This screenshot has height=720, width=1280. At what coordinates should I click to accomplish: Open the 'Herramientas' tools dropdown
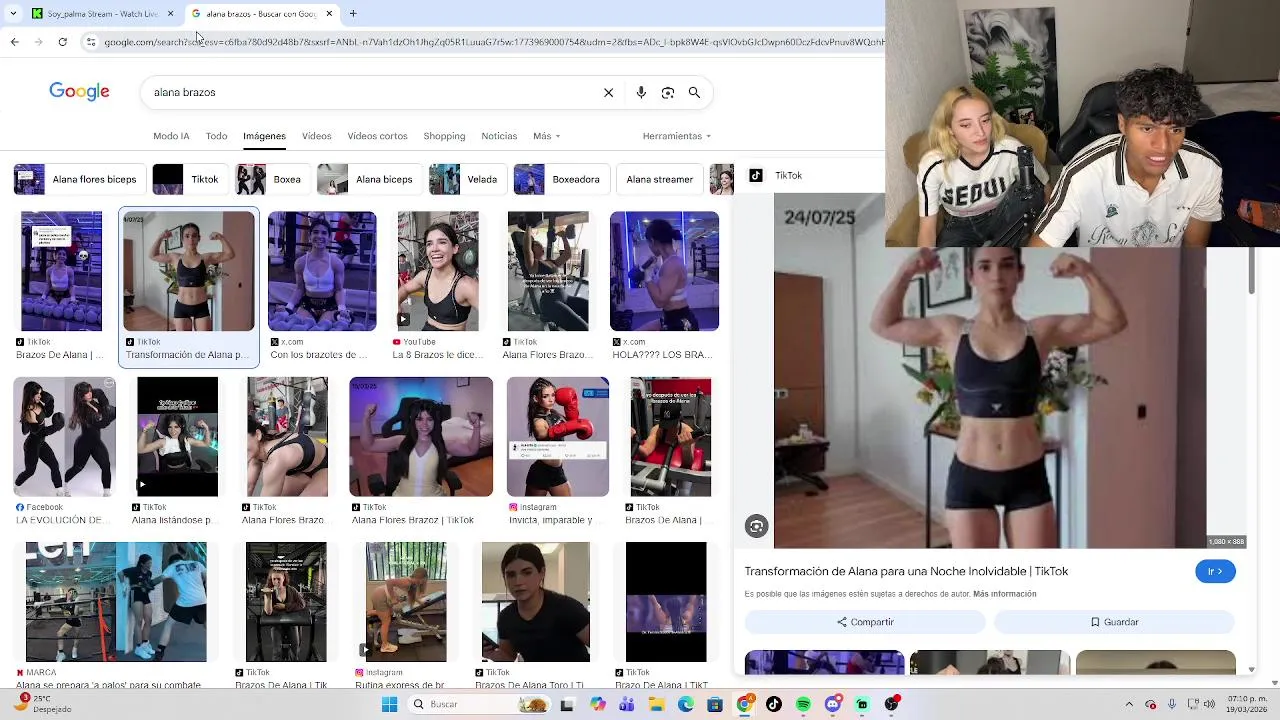click(677, 136)
